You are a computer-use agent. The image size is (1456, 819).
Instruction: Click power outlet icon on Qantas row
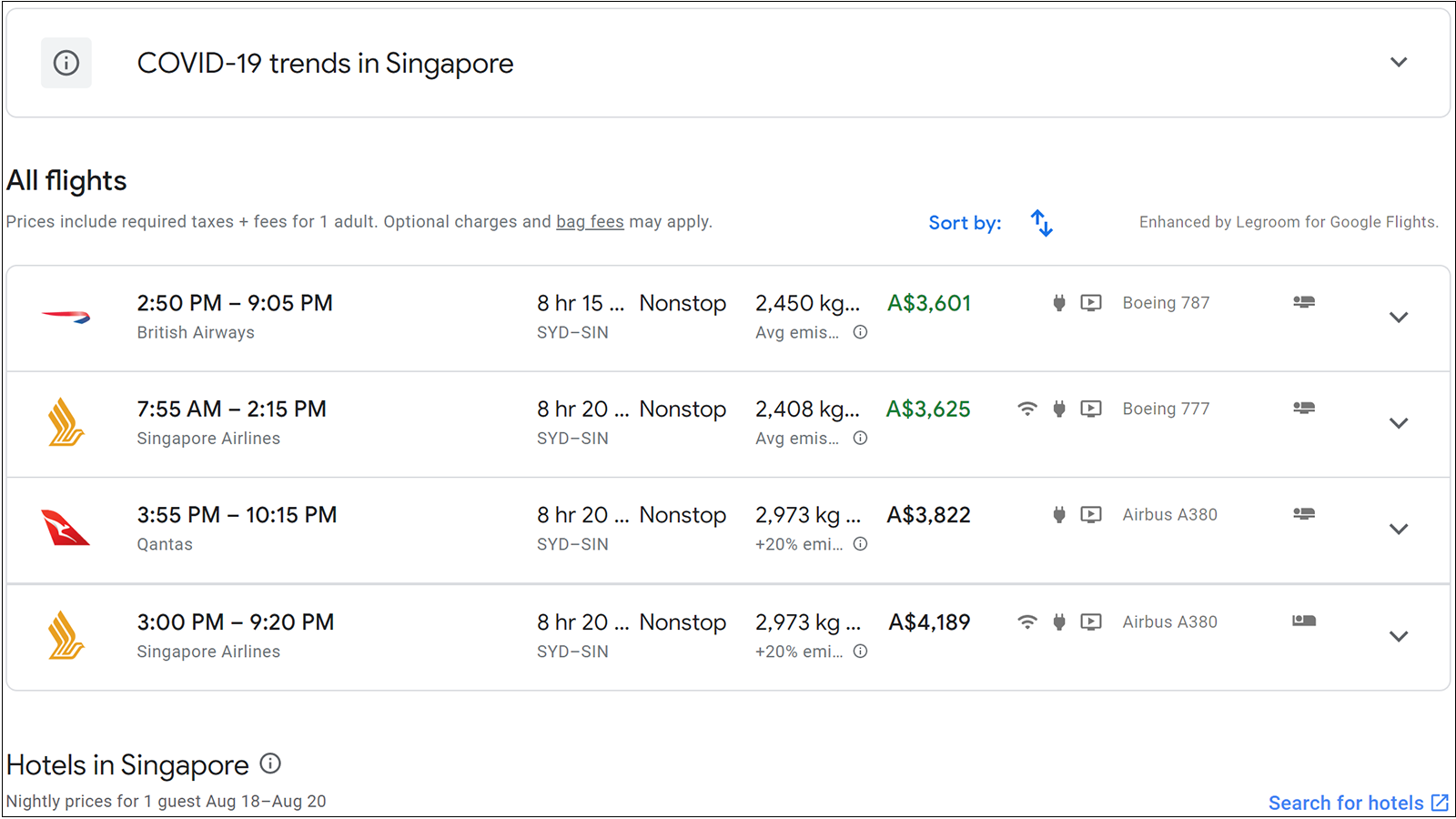pyautogui.click(x=1059, y=514)
